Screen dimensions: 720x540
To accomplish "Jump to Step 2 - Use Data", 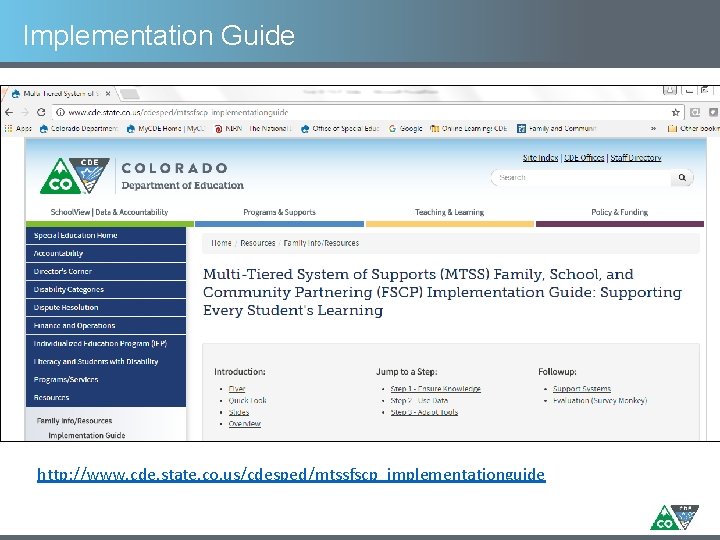I will pos(419,400).
